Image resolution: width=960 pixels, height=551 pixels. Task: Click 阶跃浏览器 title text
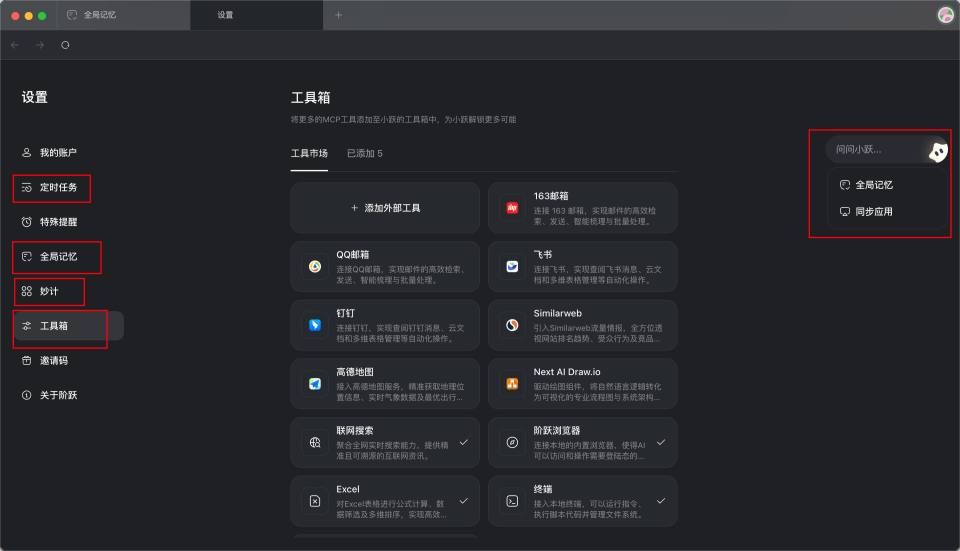(557, 430)
